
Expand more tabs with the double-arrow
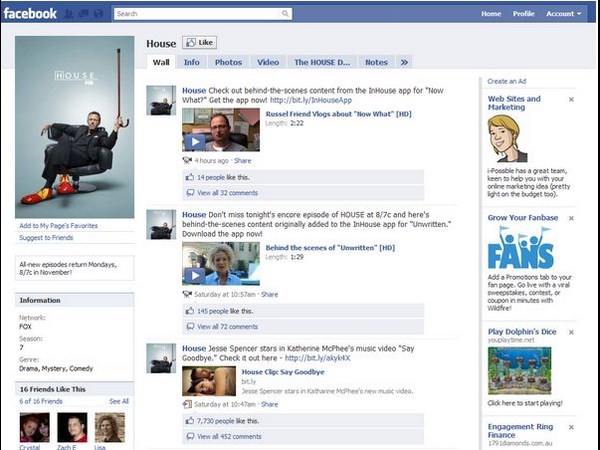pos(404,62)
